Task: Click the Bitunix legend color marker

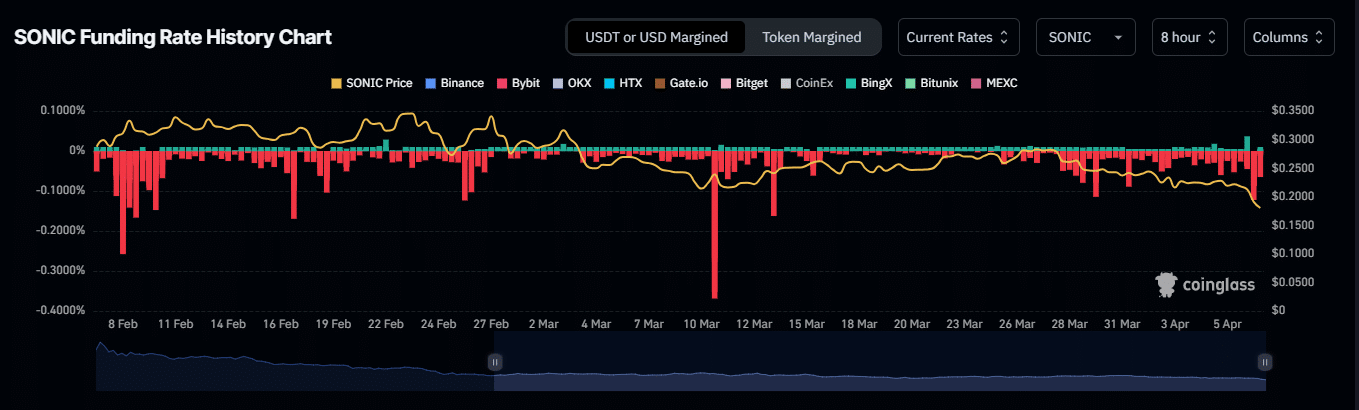Action: [909, 83]
